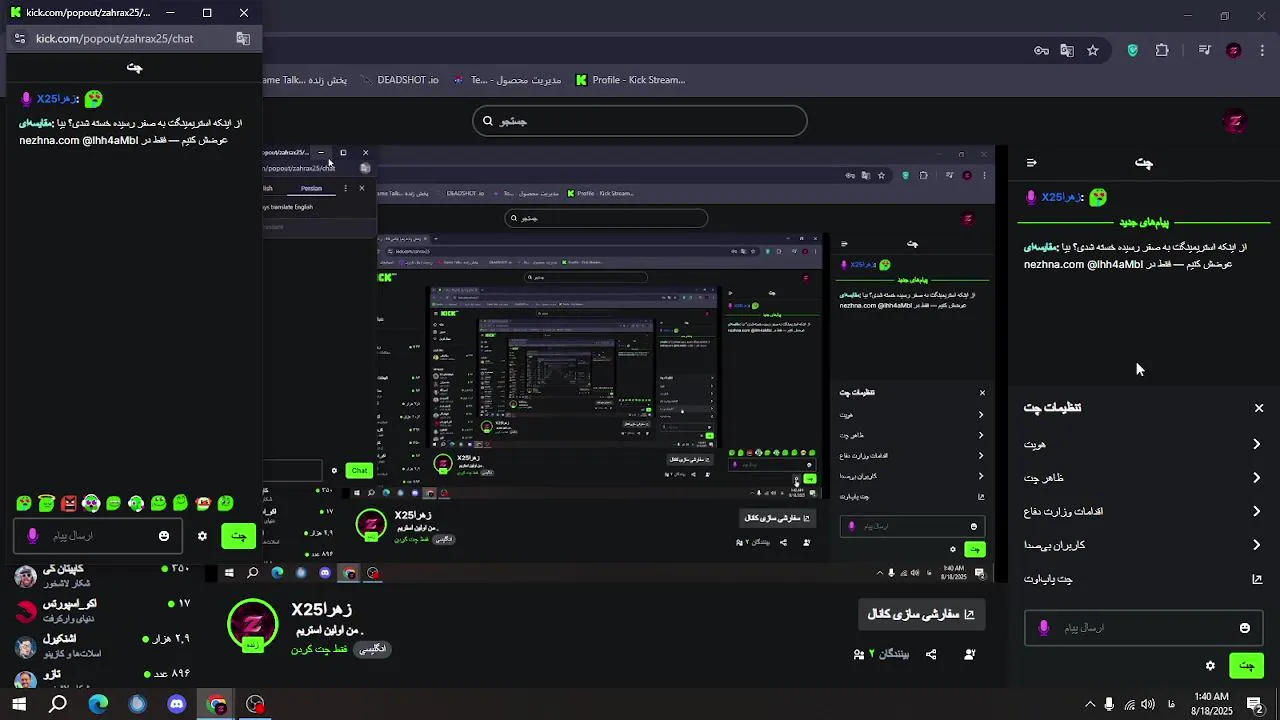
Task: Open the streamer's round Z avatar below video
Action: coord(253,625)
